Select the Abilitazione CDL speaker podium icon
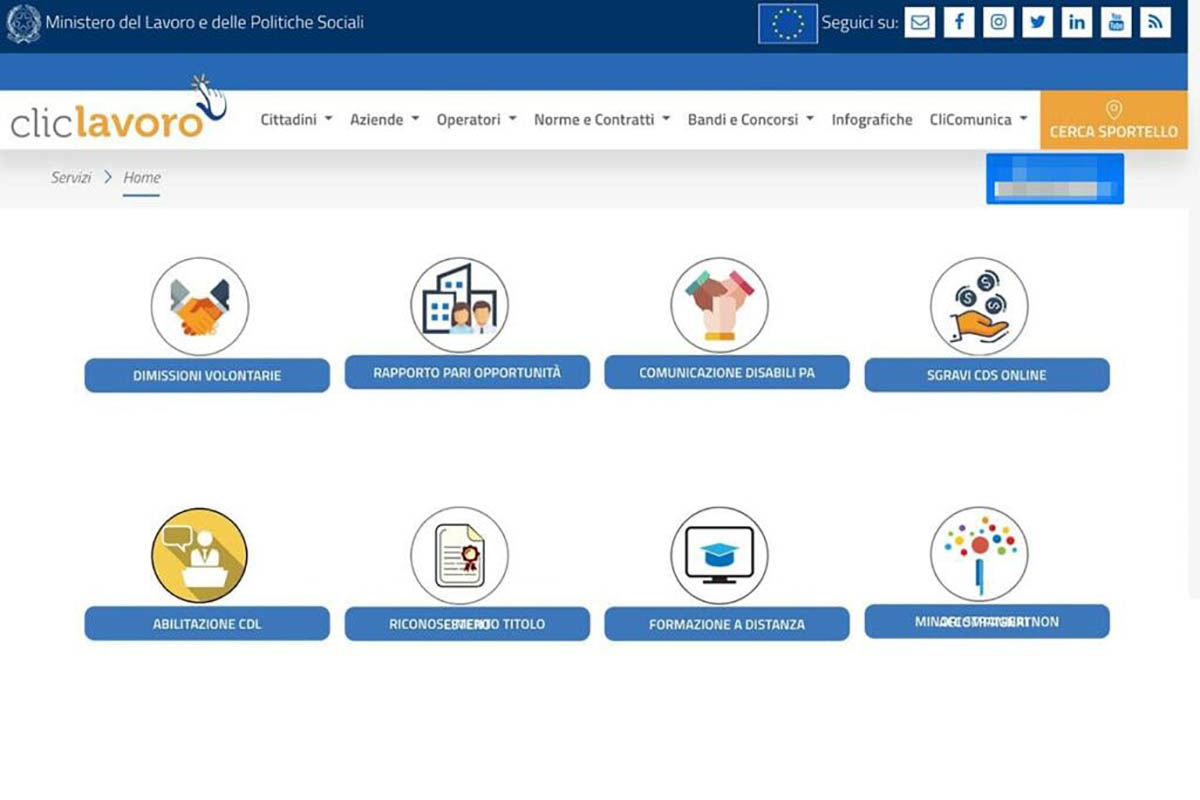 tap(199, 555)
